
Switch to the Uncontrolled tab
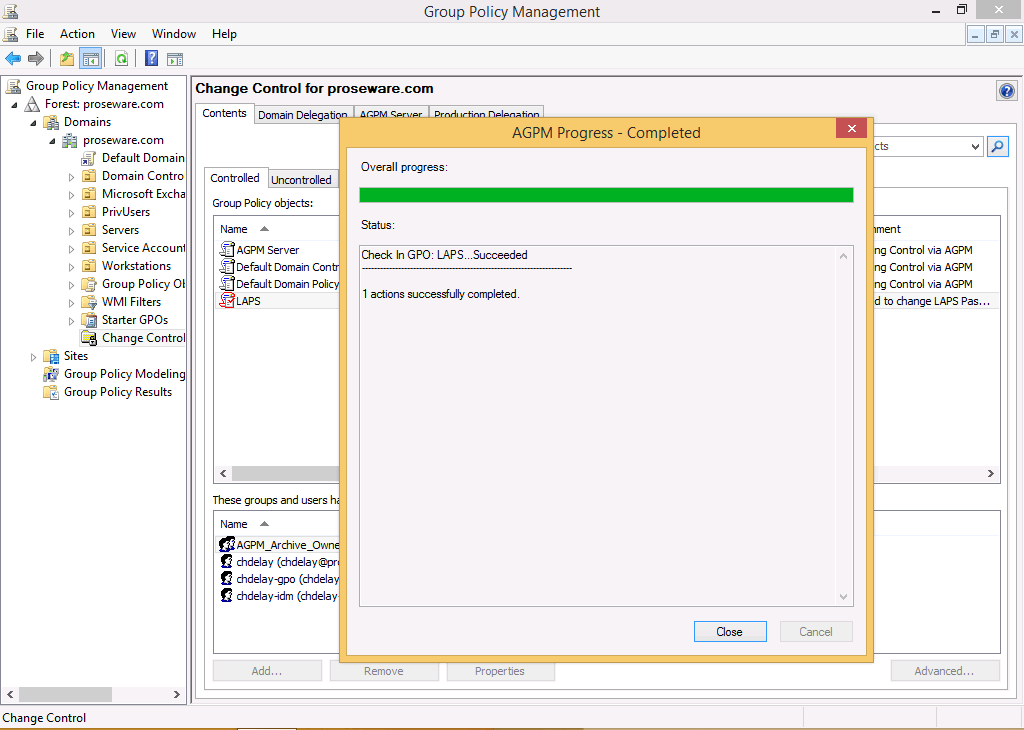point(301,180)
